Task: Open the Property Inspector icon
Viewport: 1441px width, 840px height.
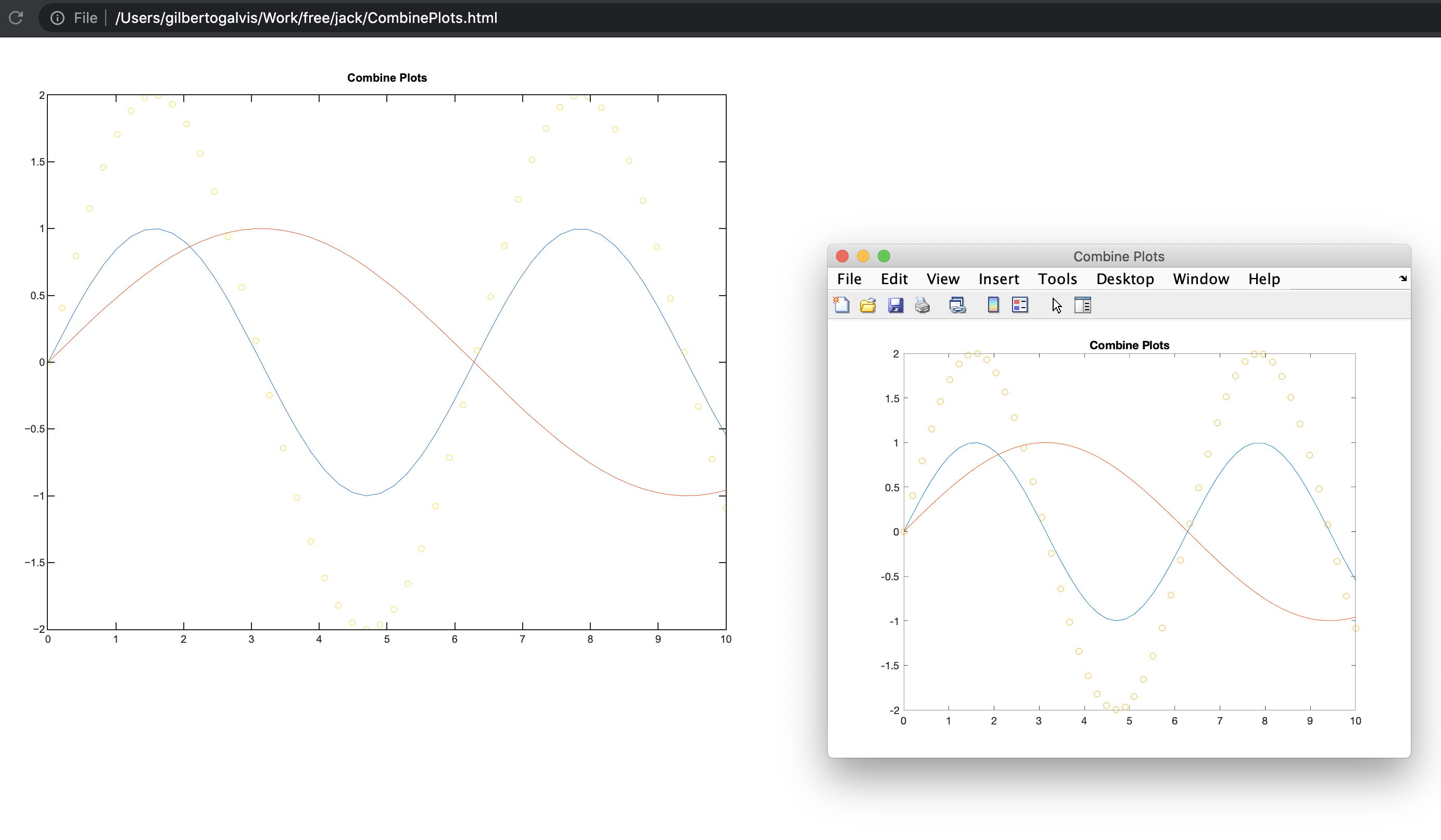Action: (x=1083, y=305)
